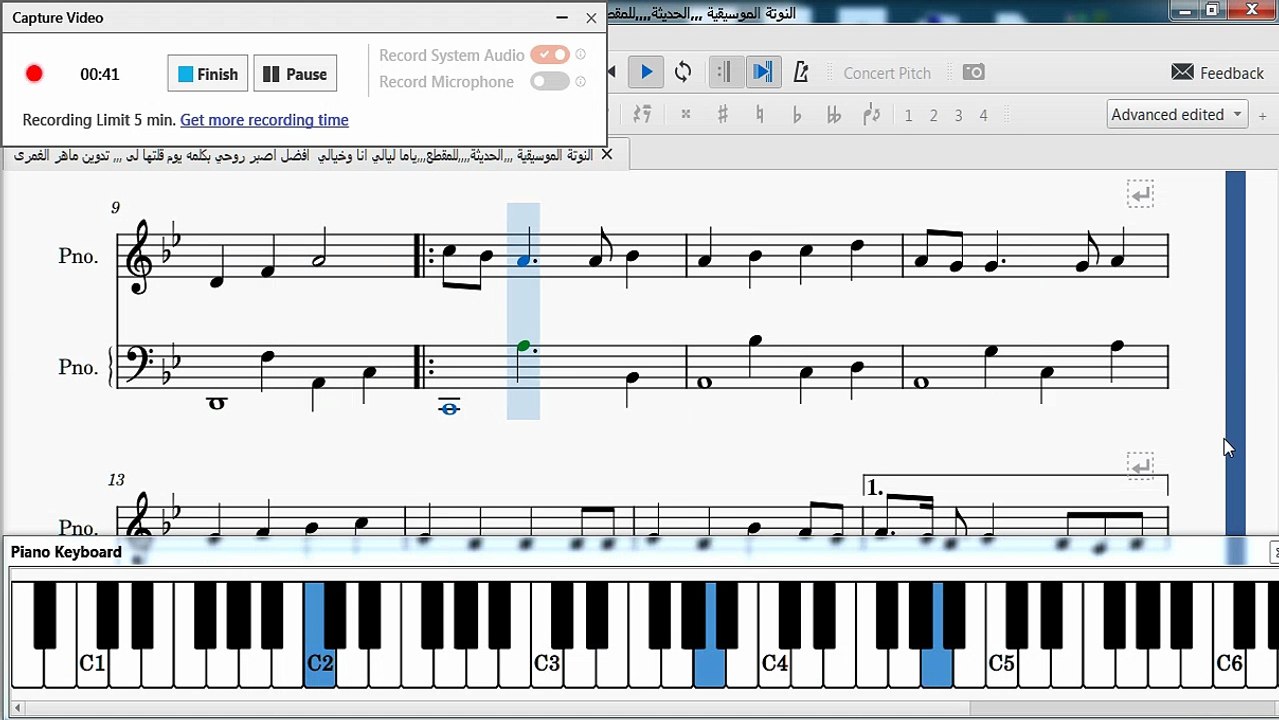Toggle pan score during playback icon
Viewport: 1279px width, 720px height.
(762, 72)
